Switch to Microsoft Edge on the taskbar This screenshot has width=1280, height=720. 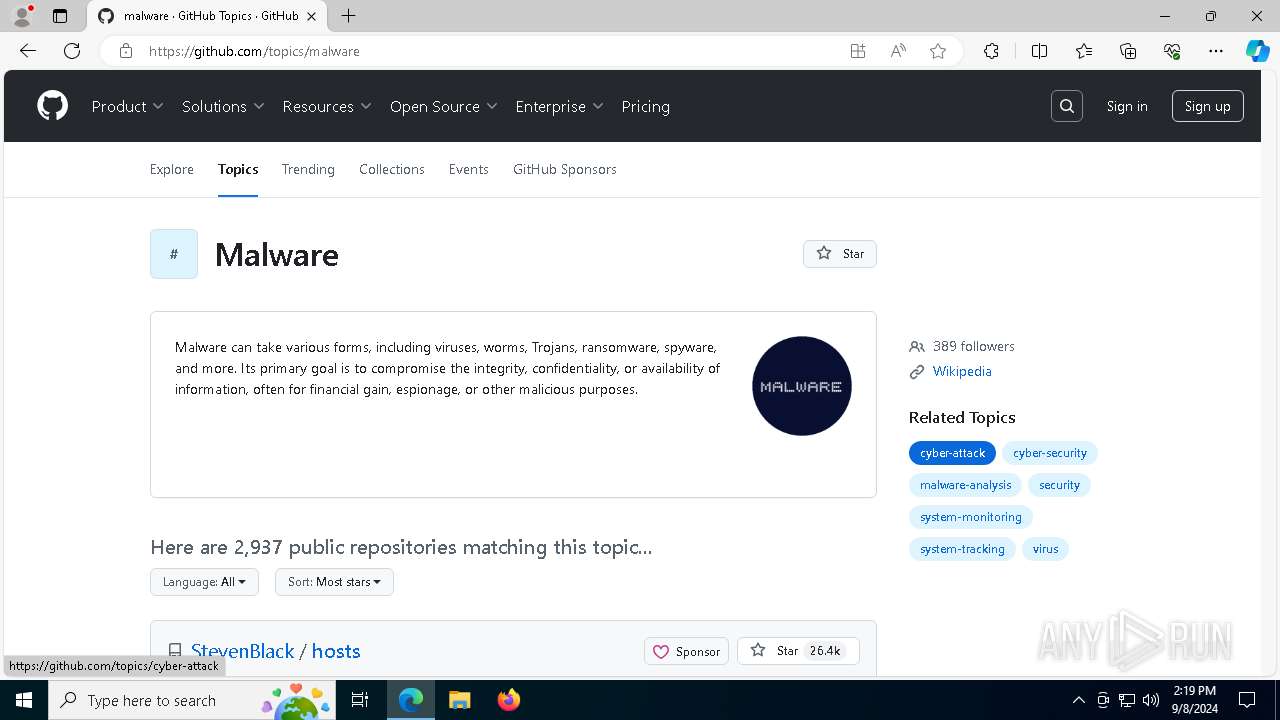411,700
